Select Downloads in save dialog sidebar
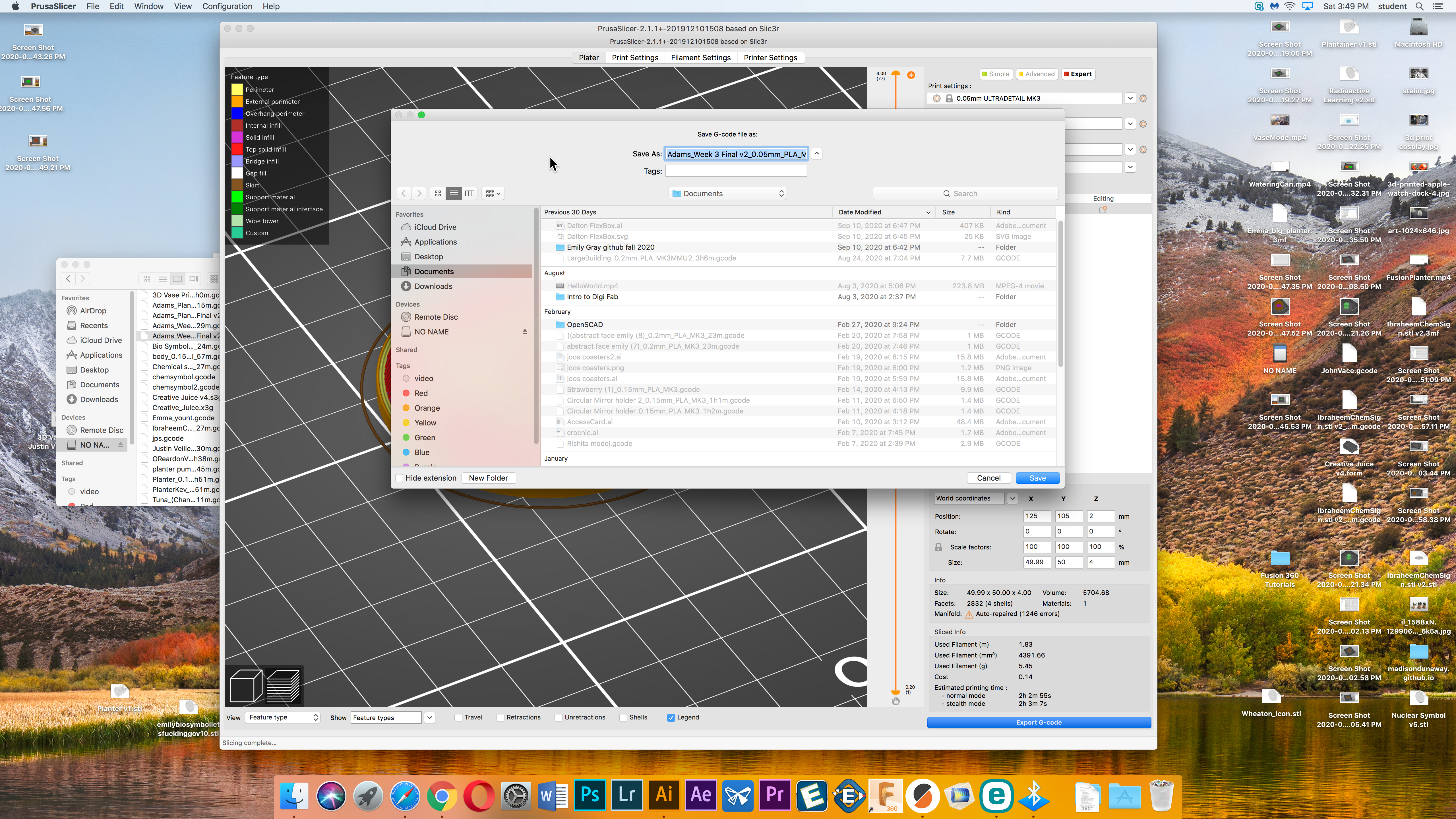 (433, 287)
